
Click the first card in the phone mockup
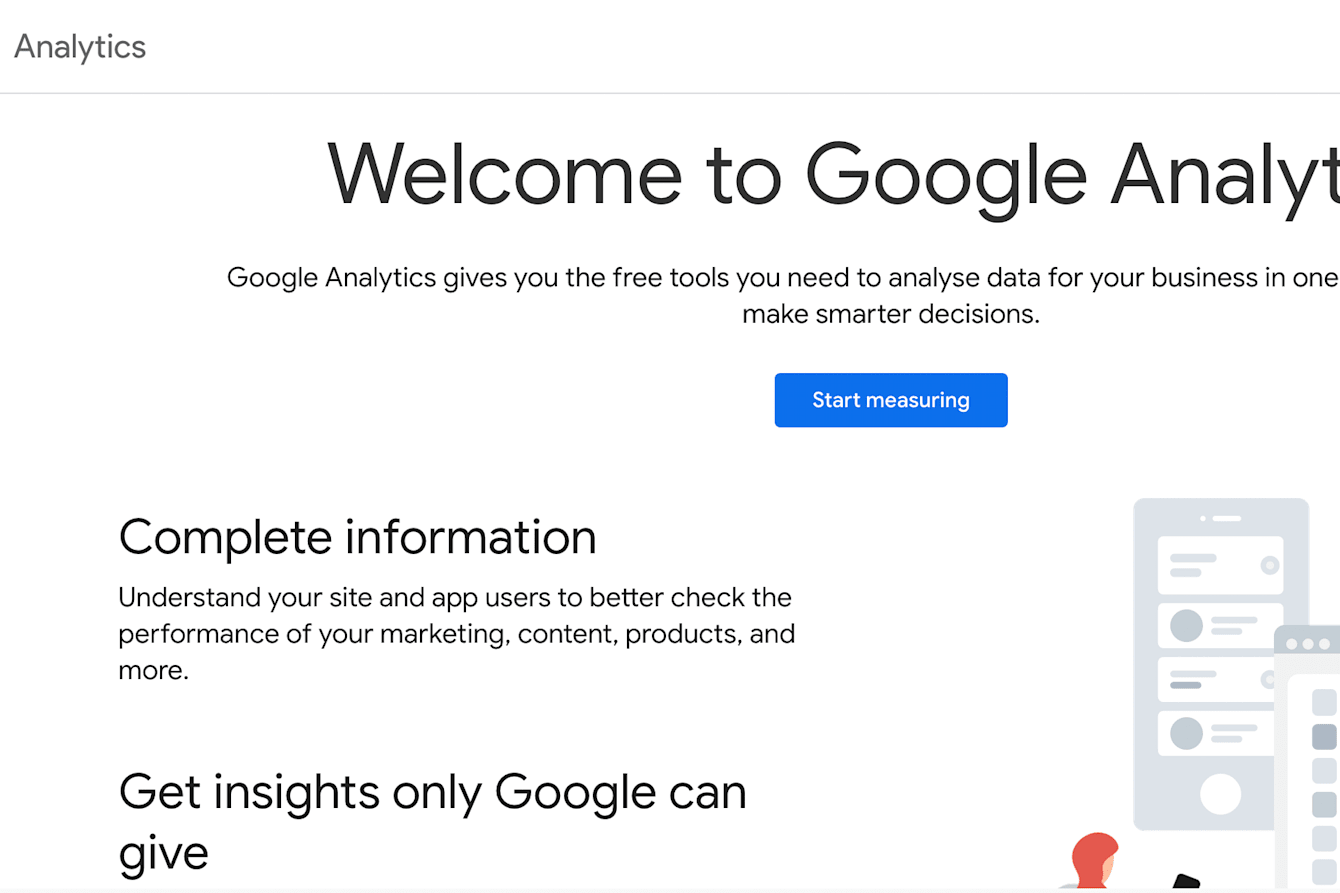click(1219, 563)
